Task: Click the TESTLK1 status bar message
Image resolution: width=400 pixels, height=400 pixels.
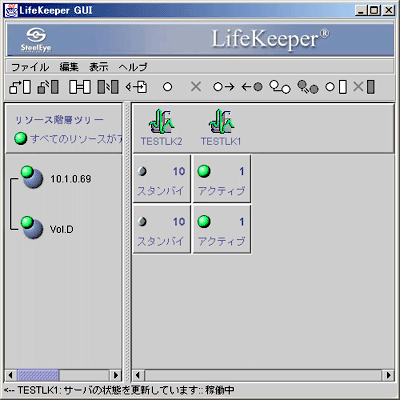Action: 119,390
